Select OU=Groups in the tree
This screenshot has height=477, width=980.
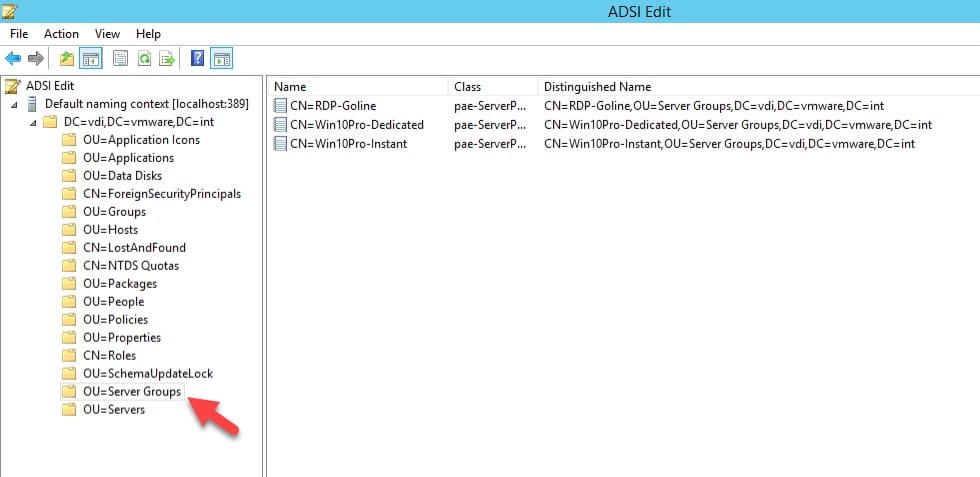point(114,212)
